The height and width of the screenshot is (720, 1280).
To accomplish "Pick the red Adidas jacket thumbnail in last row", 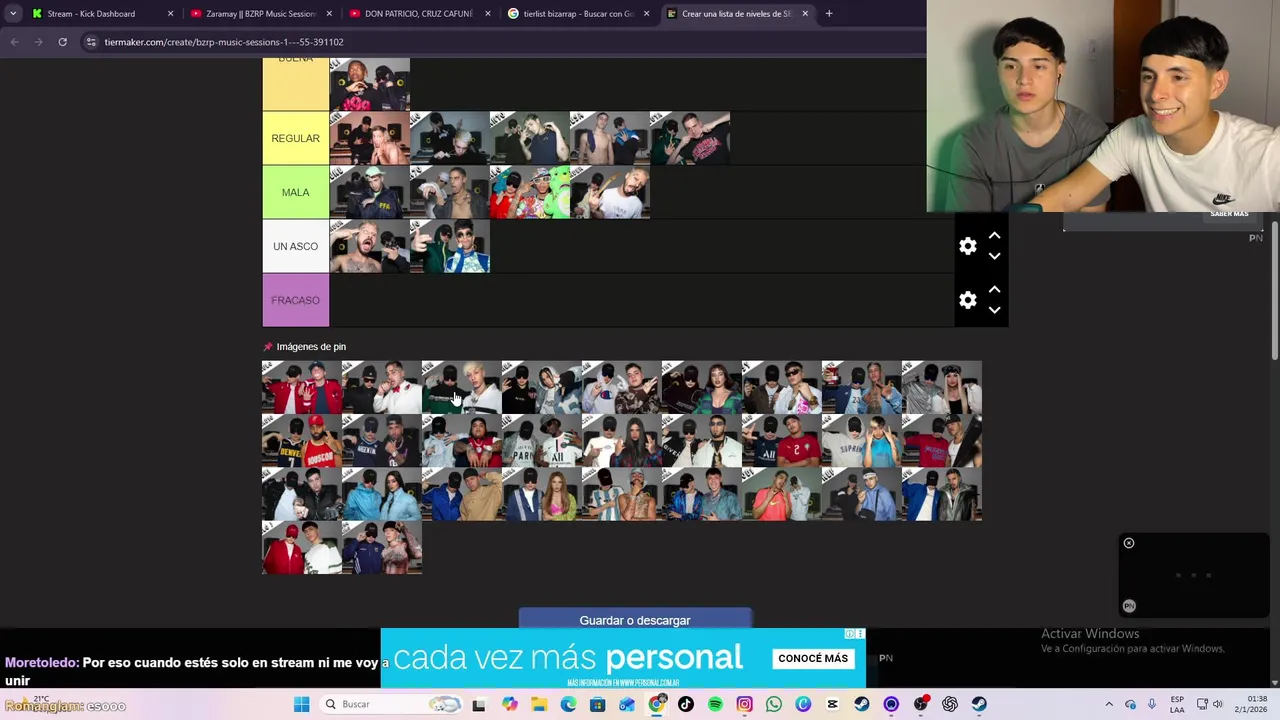I will click(x=301, y=548).
